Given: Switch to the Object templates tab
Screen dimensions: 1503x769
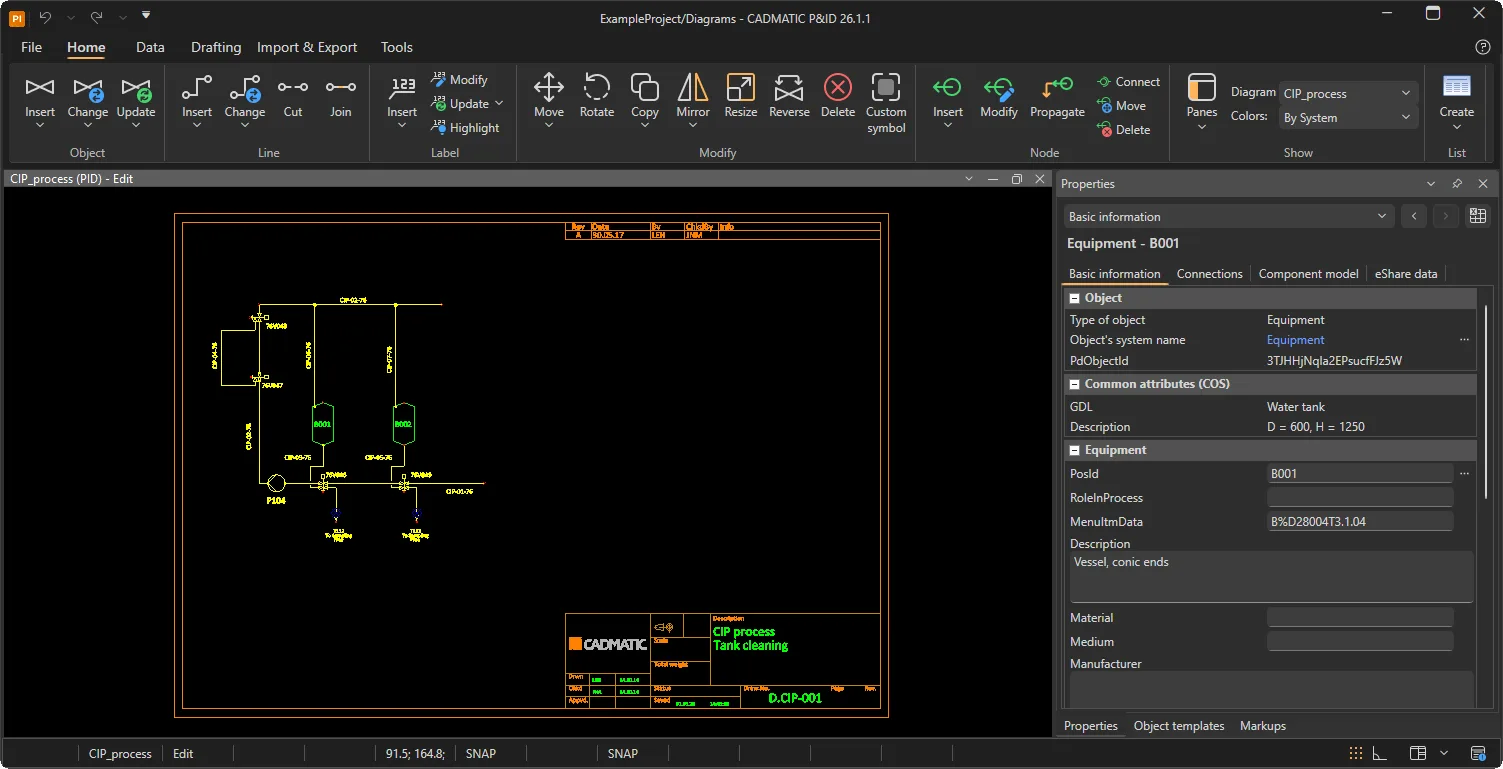Looking at the screenshot, I should tap(1179, 726).
